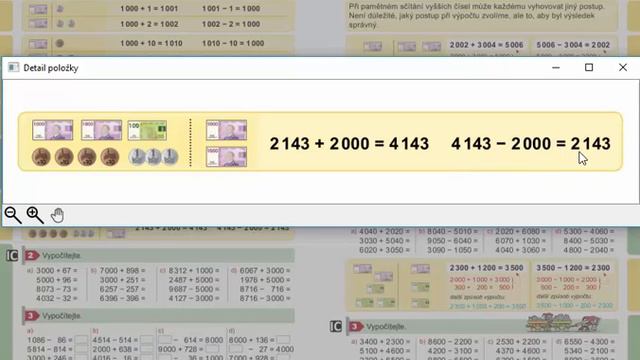
Task: Click the Detail položky window icon
Action: pos(13,67)
